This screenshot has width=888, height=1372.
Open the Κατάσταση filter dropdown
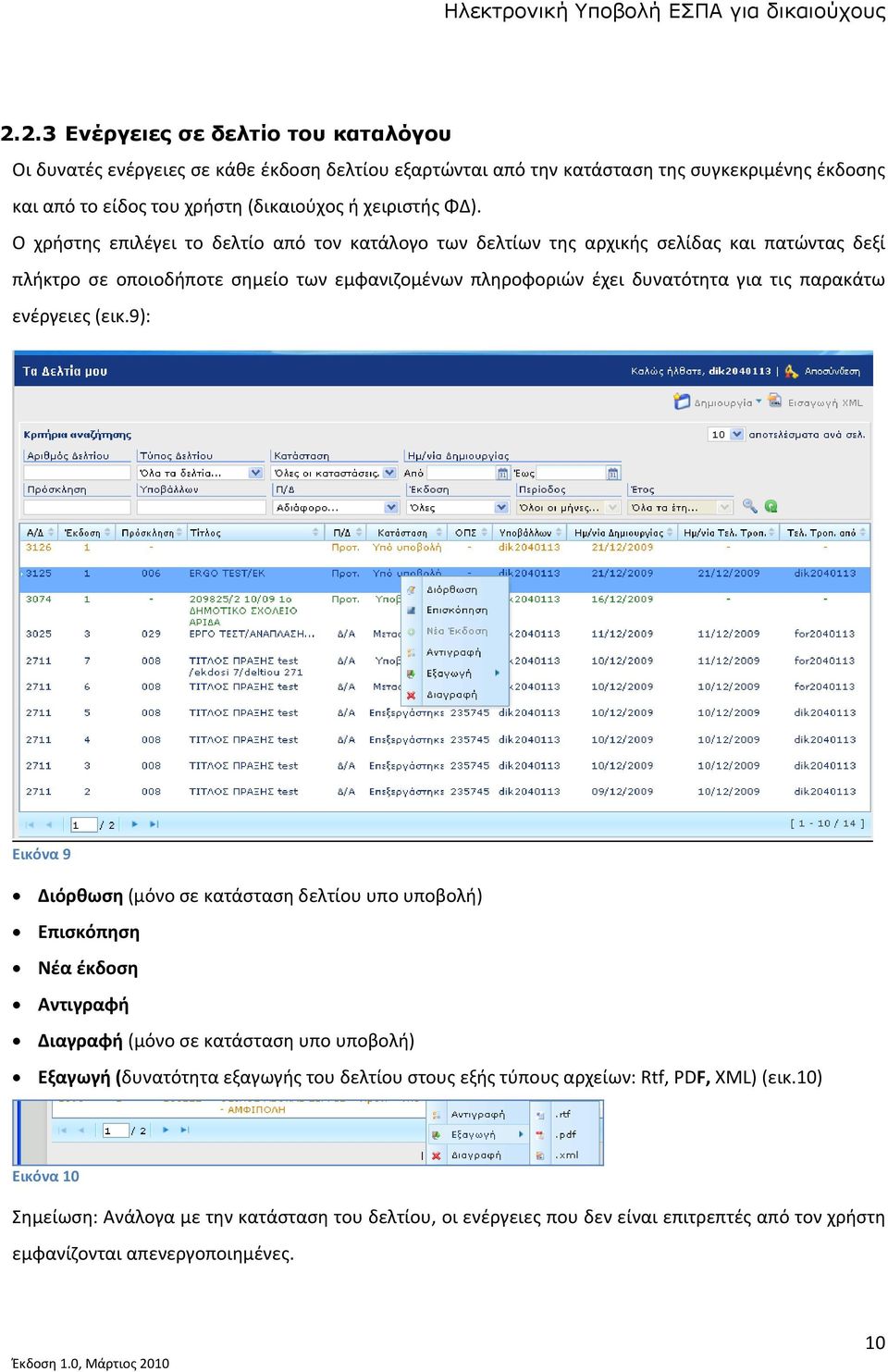(x=335, y=473)
